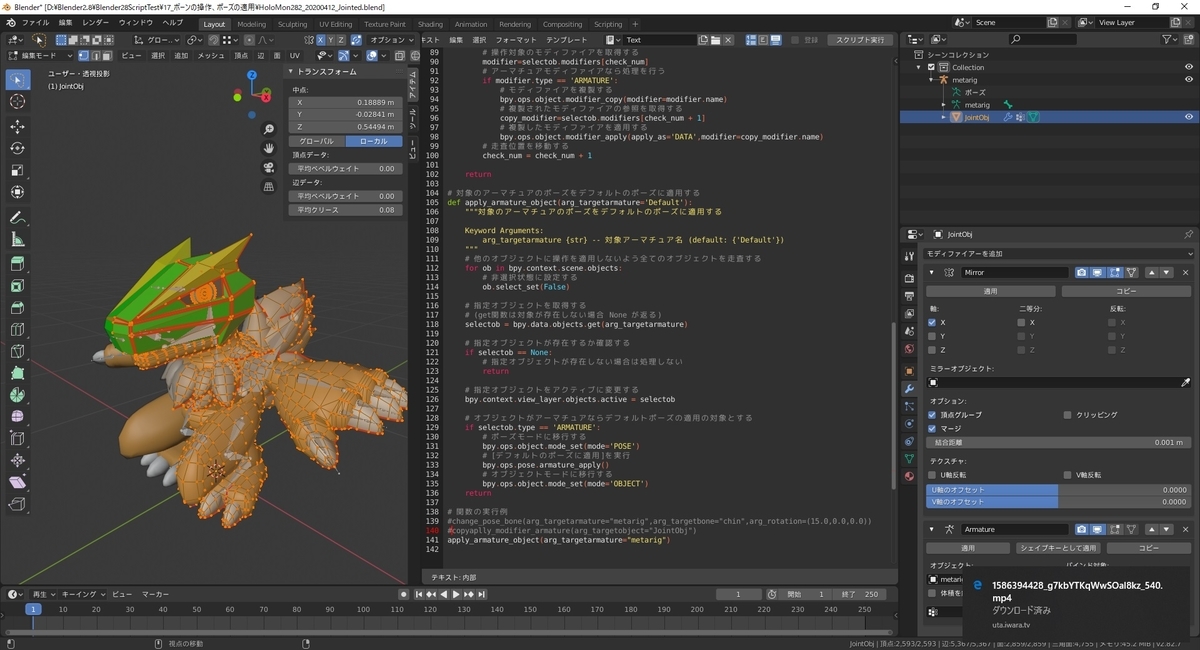
Task: Select the Inset Faces tool
Action: (x=17, y=286)
